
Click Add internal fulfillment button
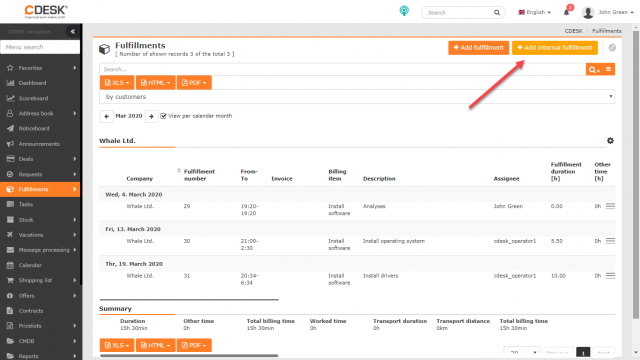[555, 48]
